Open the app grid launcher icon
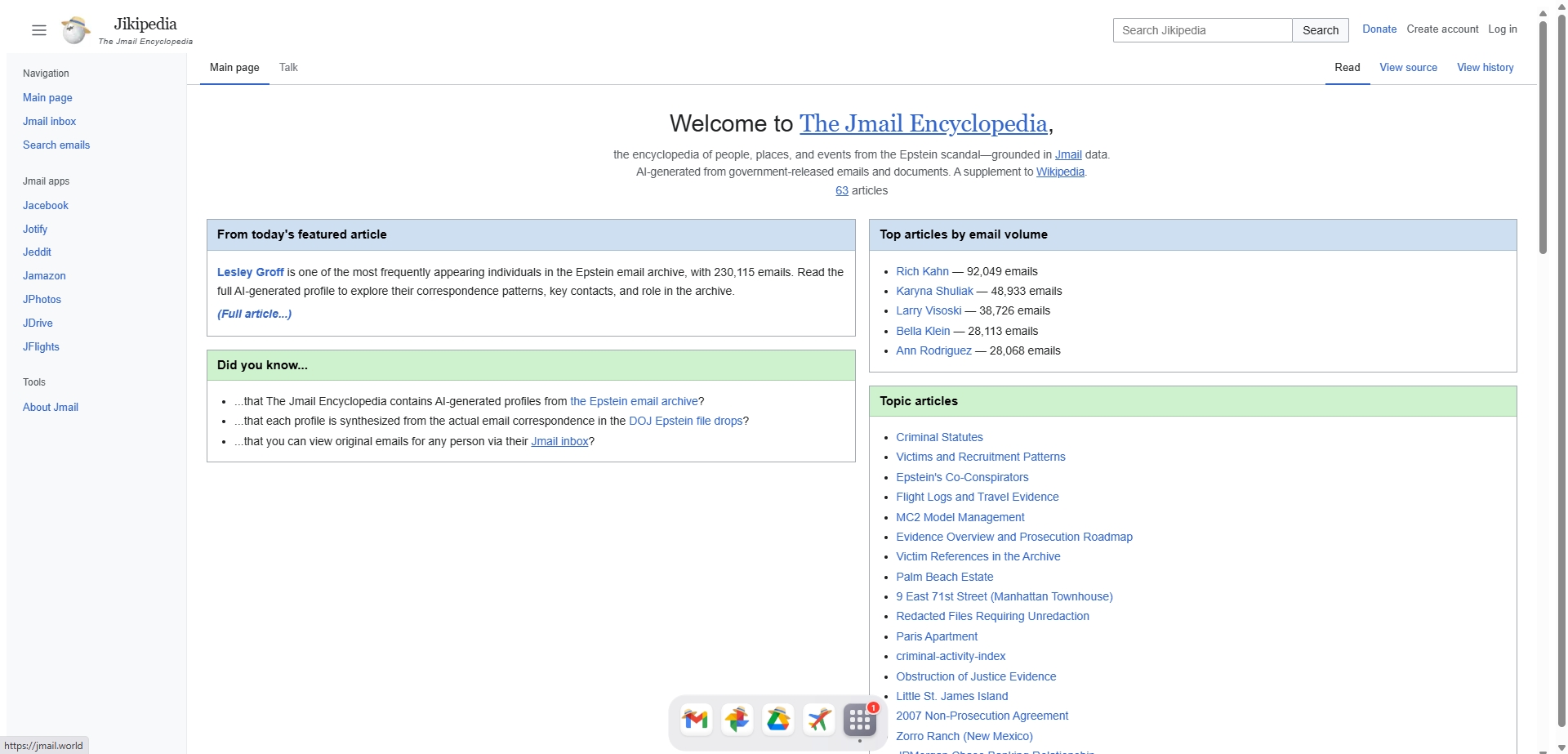The image size is (1568, 754). click(x=859, y=720)
